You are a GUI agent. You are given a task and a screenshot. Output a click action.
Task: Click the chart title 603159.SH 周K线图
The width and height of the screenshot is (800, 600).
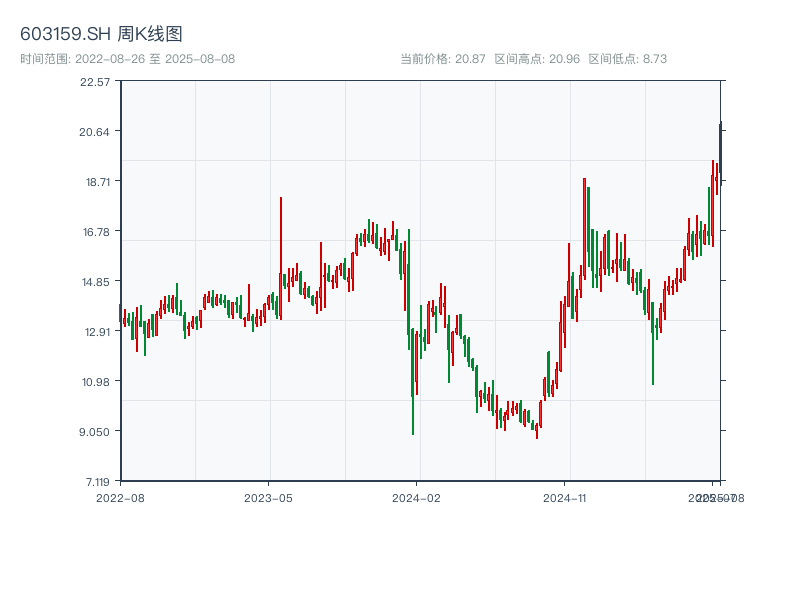click(101, 34)
